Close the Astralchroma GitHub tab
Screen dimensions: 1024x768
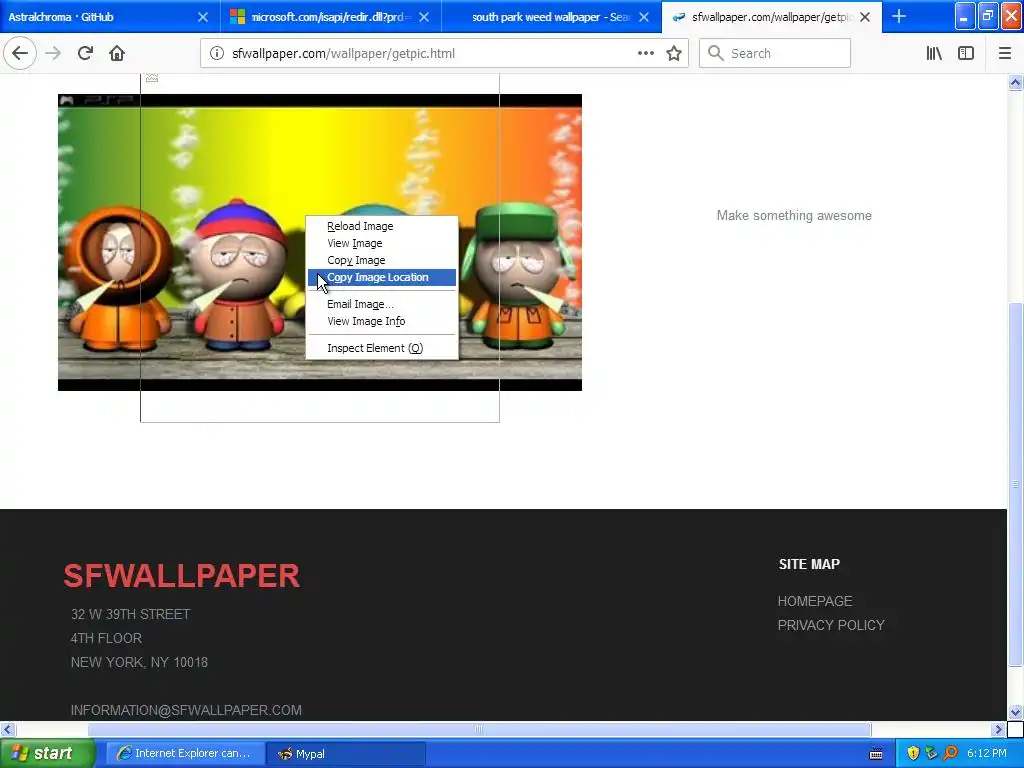click(x=202, y=17)
